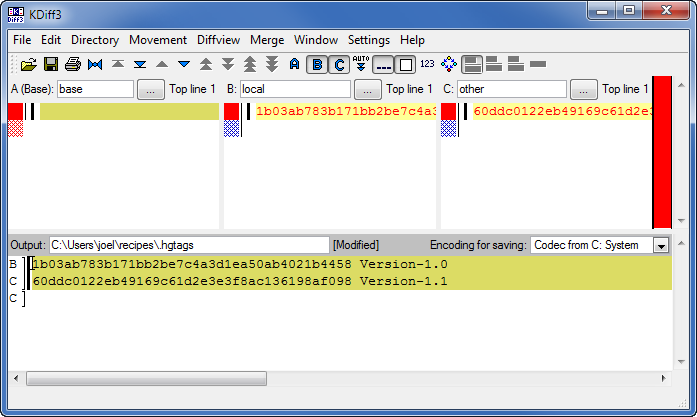Save the merge result with the floppy icon

click(x=51, y=65)
